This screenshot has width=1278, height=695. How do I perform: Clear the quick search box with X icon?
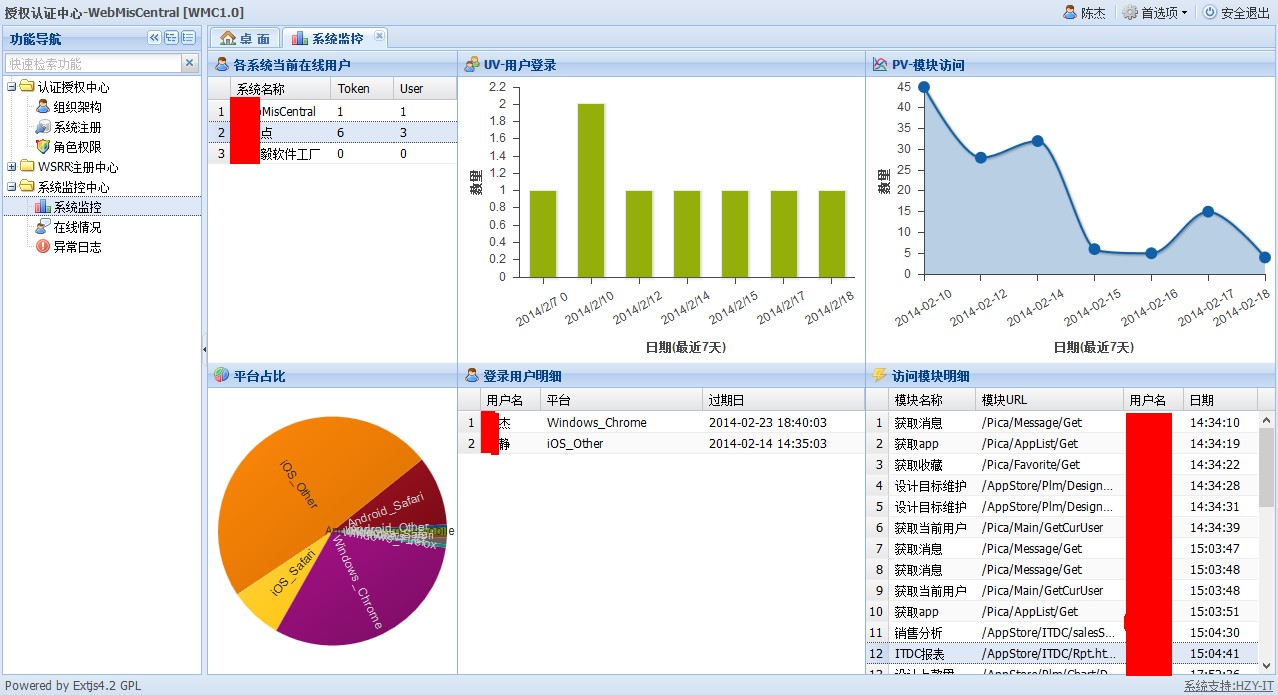pos(190,63)
